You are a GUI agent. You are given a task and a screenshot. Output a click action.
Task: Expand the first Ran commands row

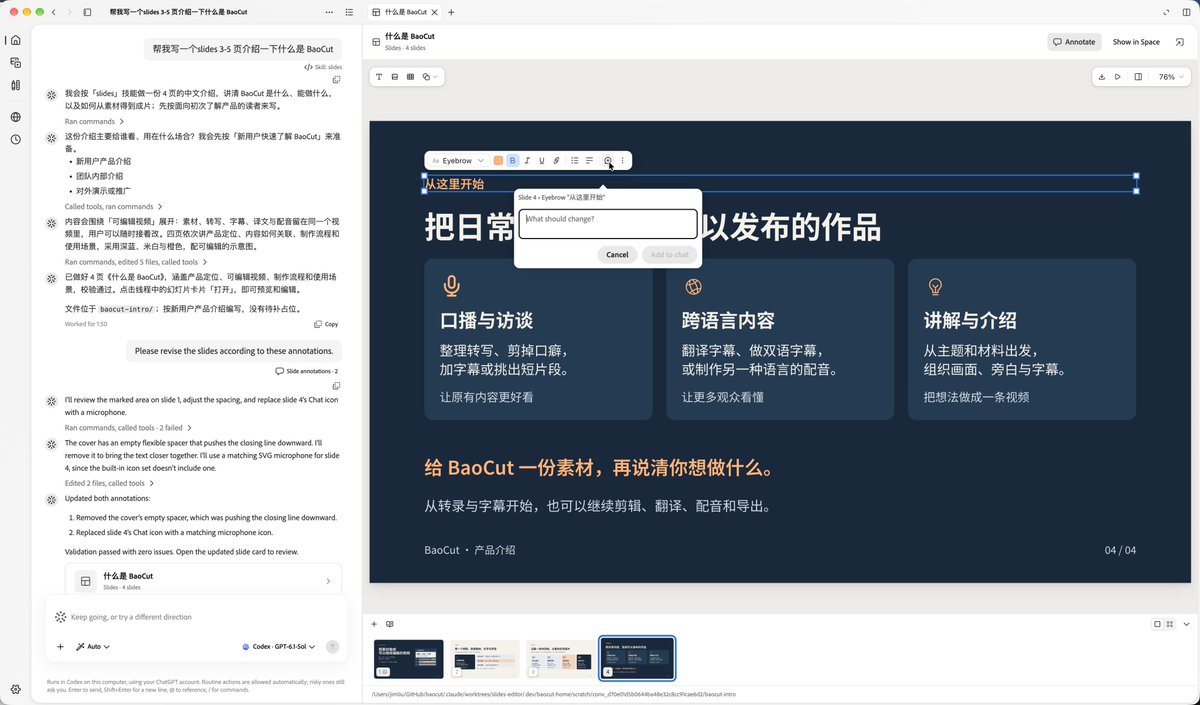(94, 121)
